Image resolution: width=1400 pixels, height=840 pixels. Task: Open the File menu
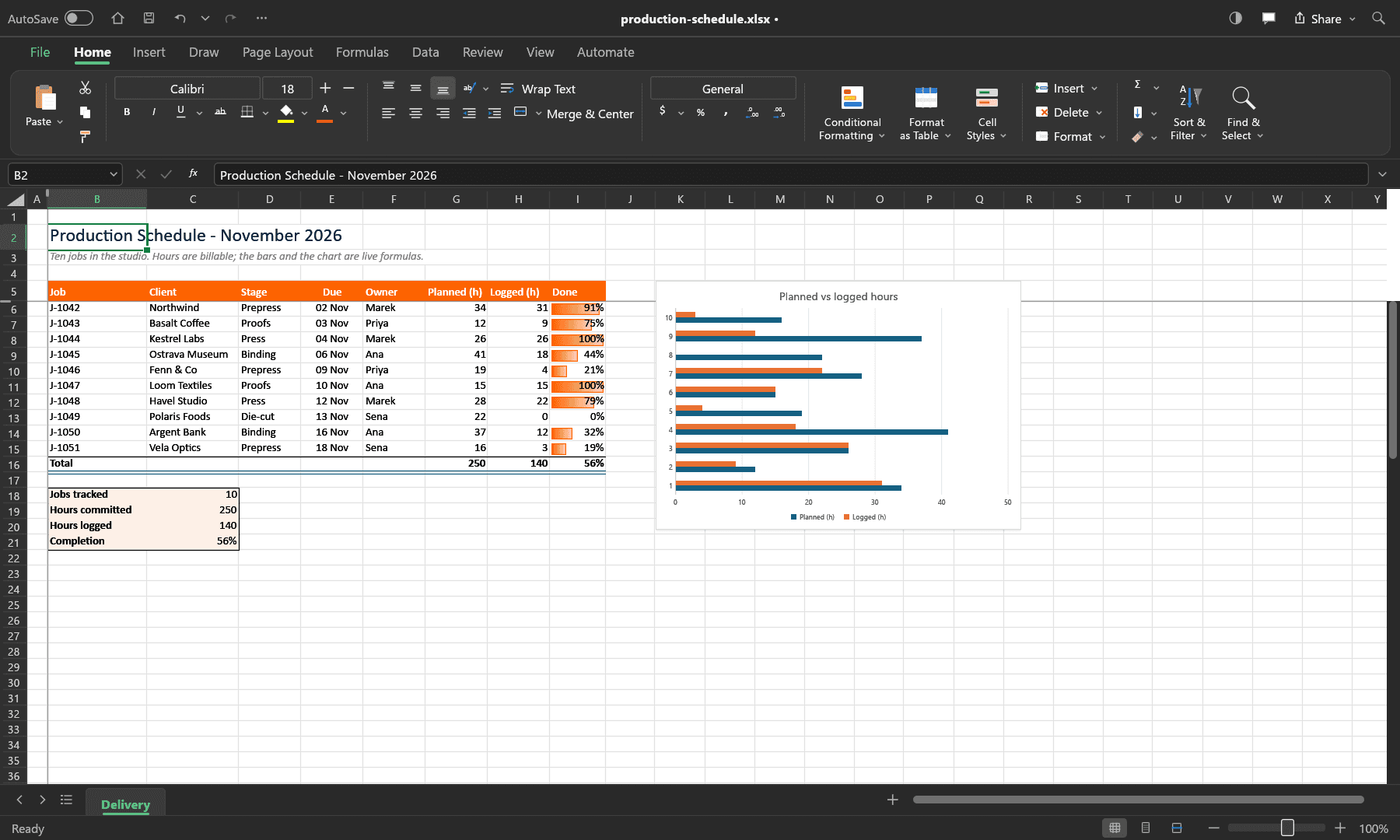40,52
